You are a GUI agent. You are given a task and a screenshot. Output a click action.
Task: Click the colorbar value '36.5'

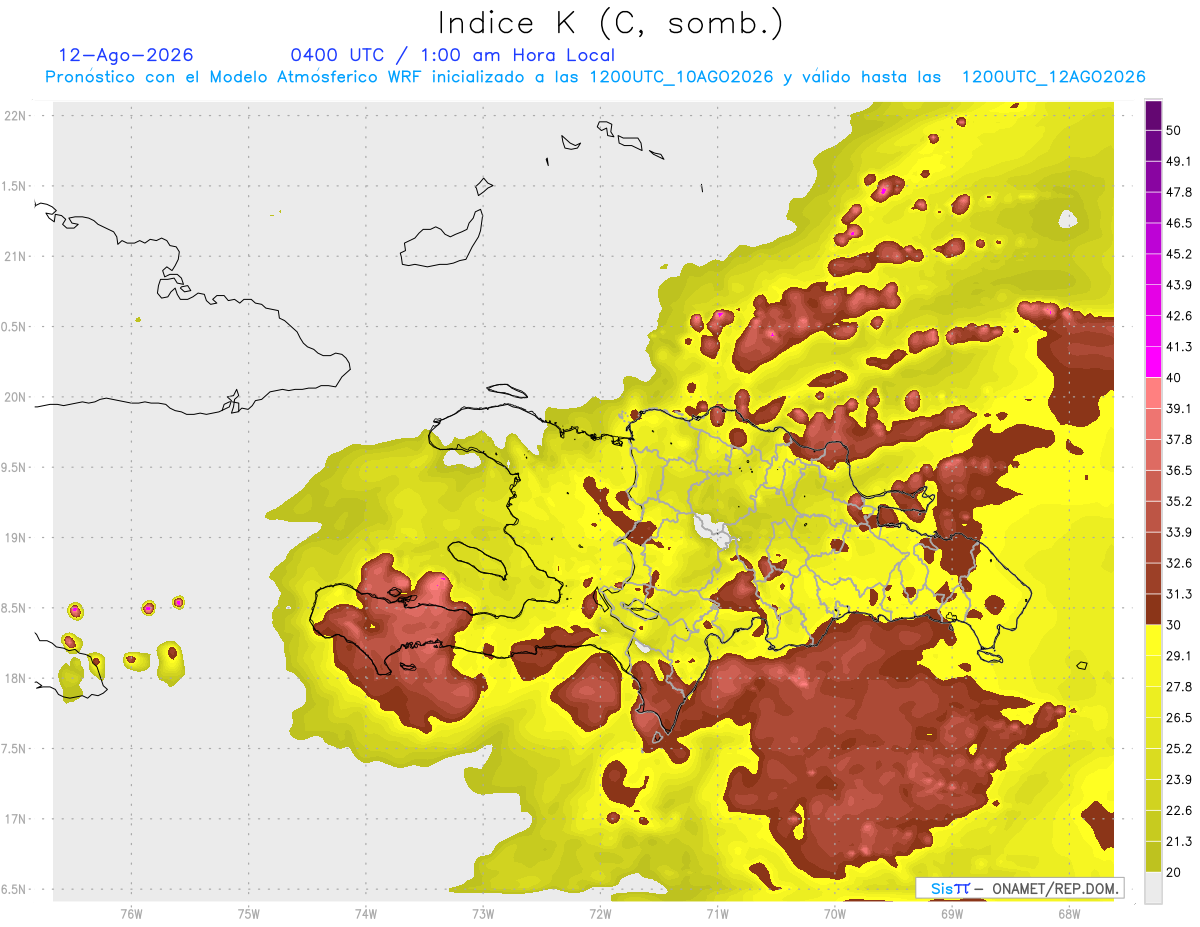(1179, 470)
